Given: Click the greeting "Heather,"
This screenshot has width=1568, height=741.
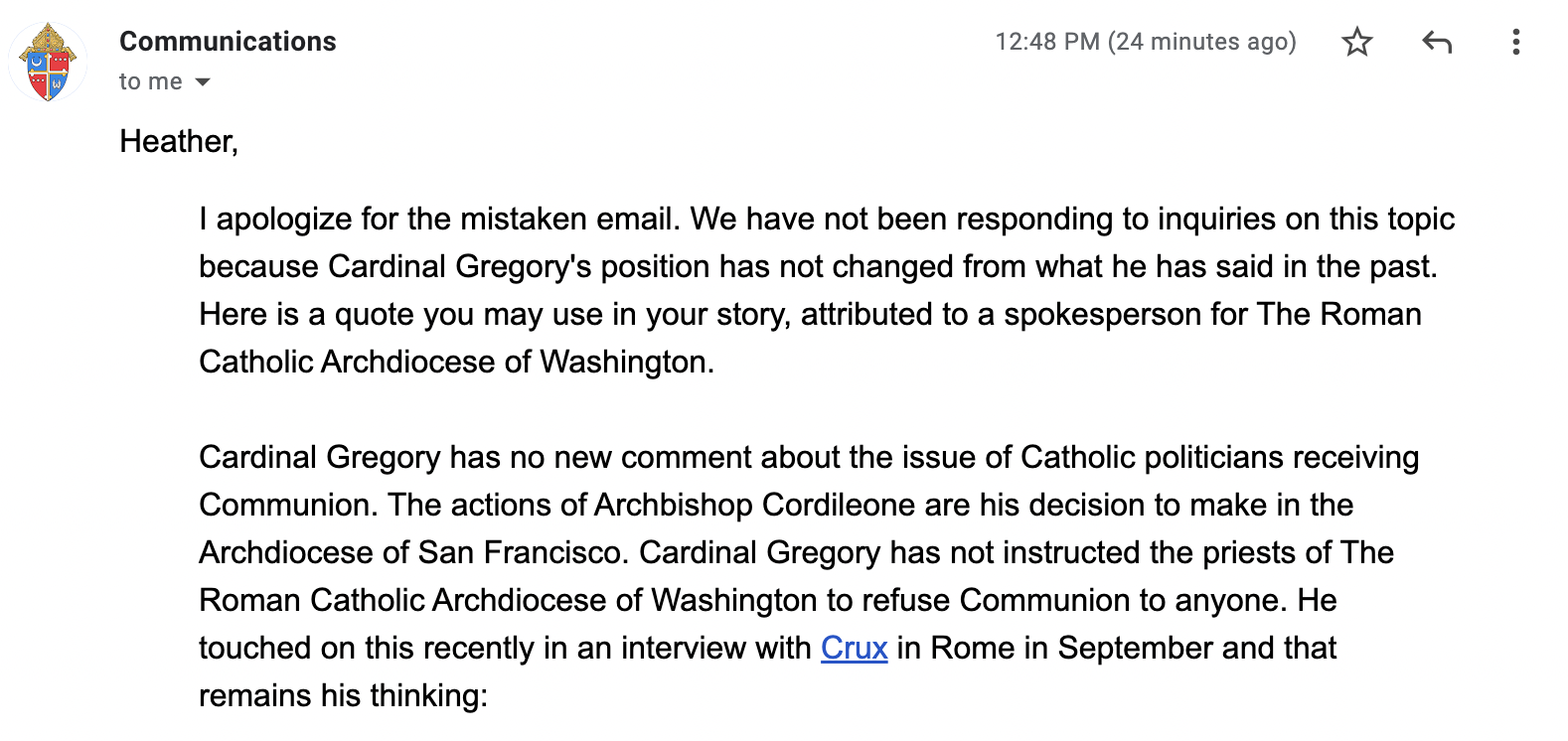Looking at the screenshot, I should click(x=179, y=141).
